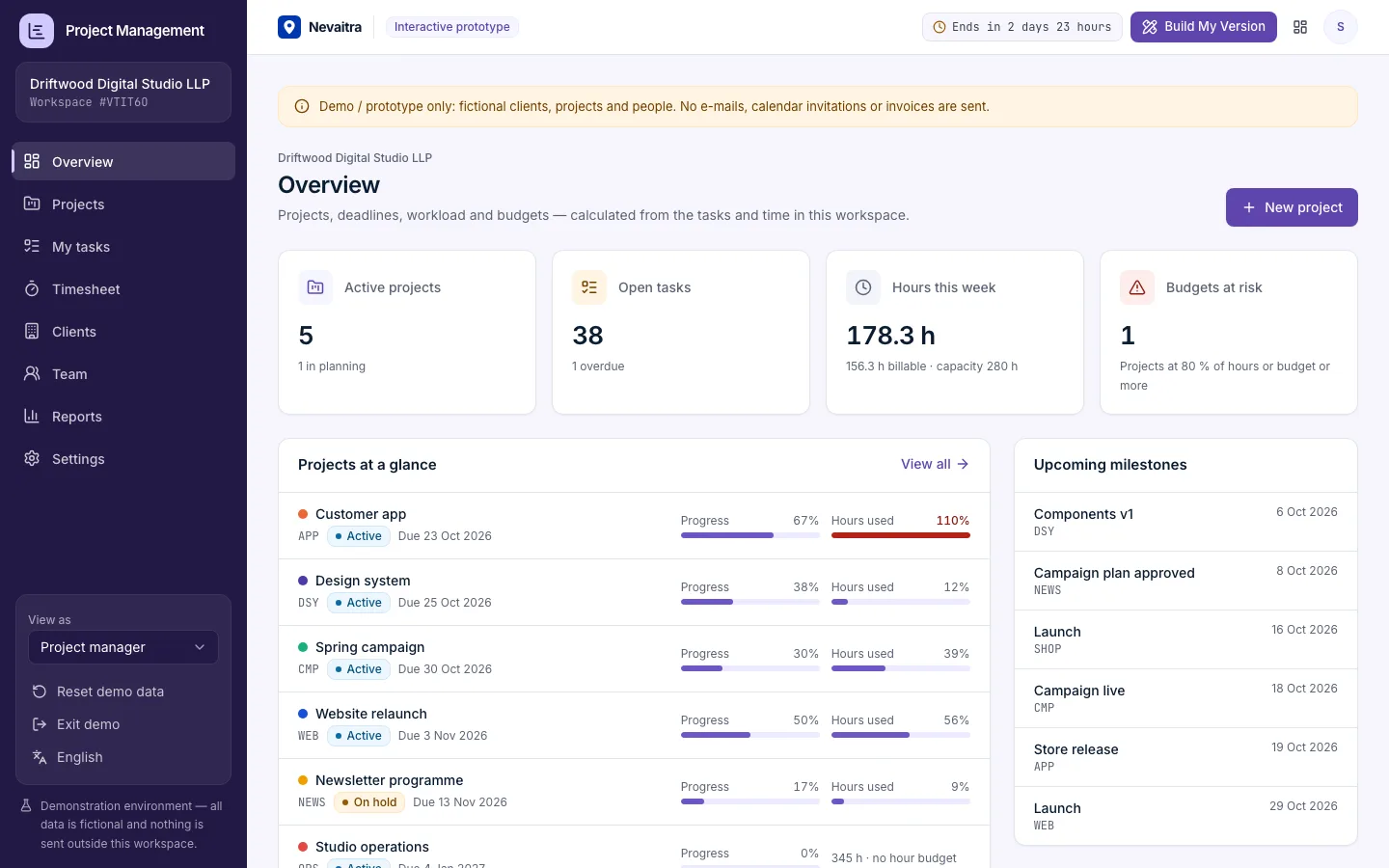The image size is (1389, 868).
Task: Click the info icon in demo banner
Action: pyautogui.click(x=302, y=106)
